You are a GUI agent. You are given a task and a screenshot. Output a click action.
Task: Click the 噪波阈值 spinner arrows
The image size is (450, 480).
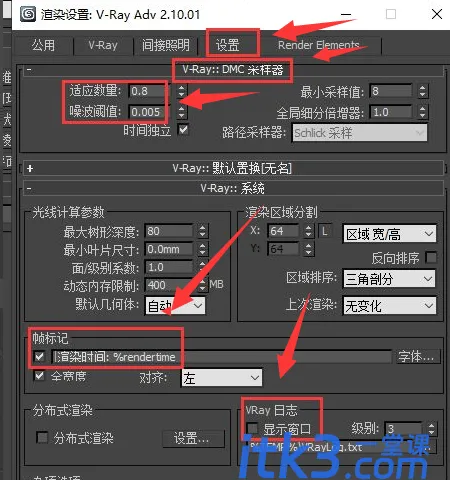[x=181, y=112]
